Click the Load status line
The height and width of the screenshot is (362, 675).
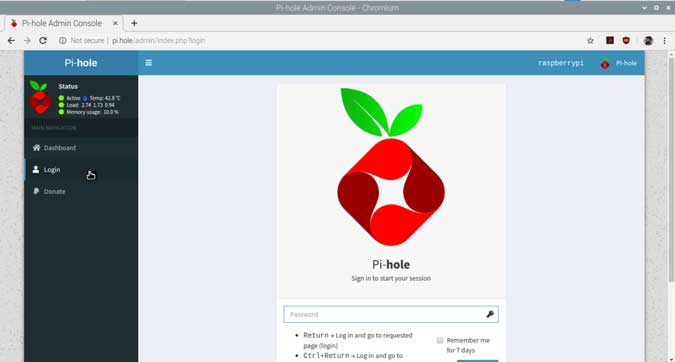click(87, 105)
